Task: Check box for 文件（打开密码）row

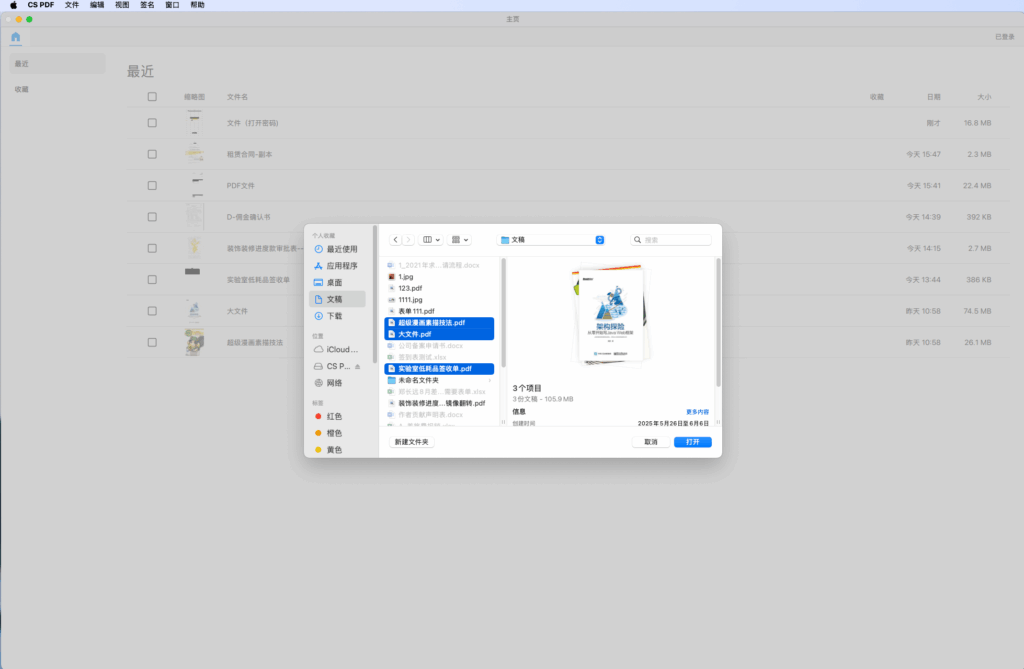Action: 152,123
